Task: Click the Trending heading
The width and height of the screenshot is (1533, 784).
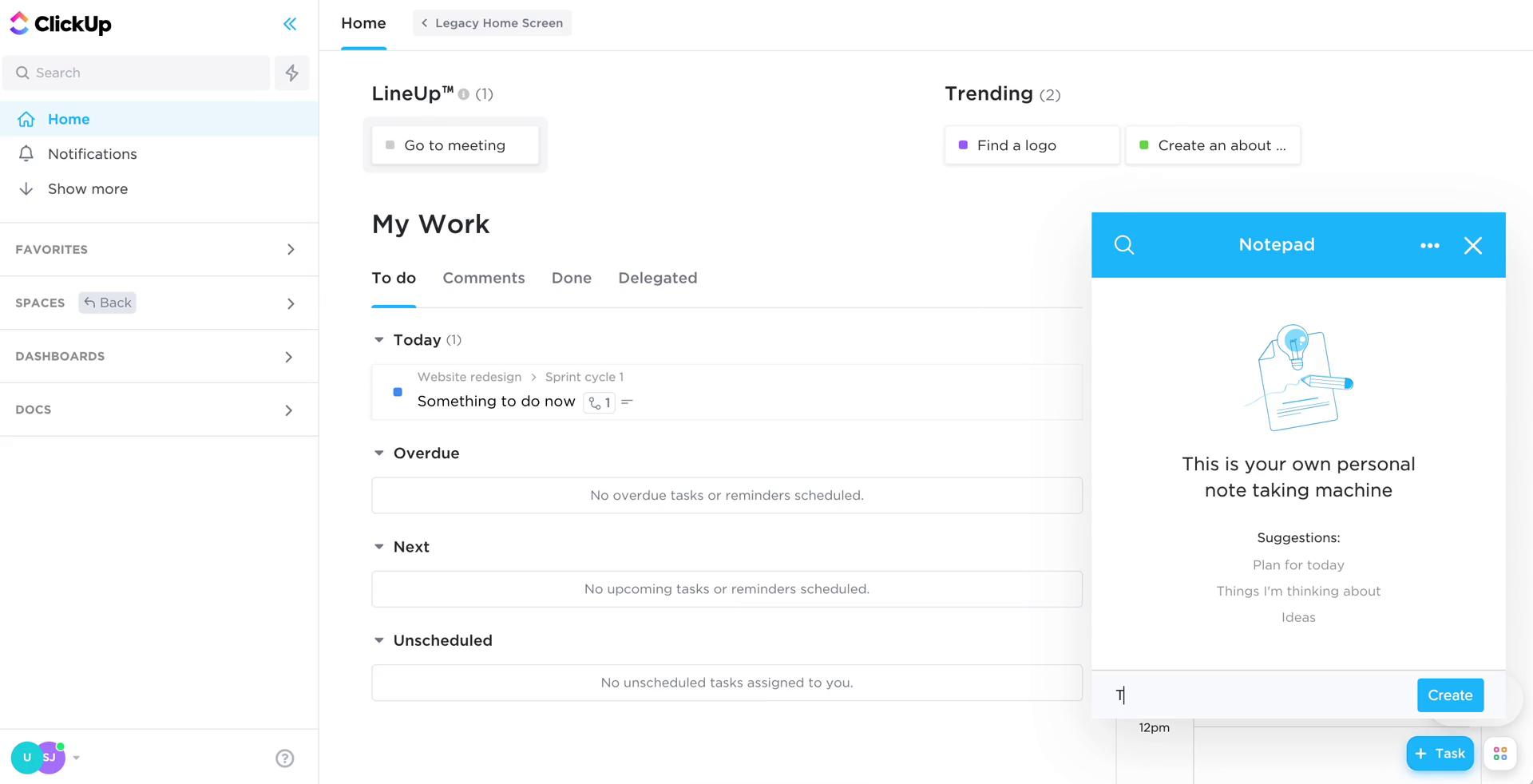Action: point(989,94)
